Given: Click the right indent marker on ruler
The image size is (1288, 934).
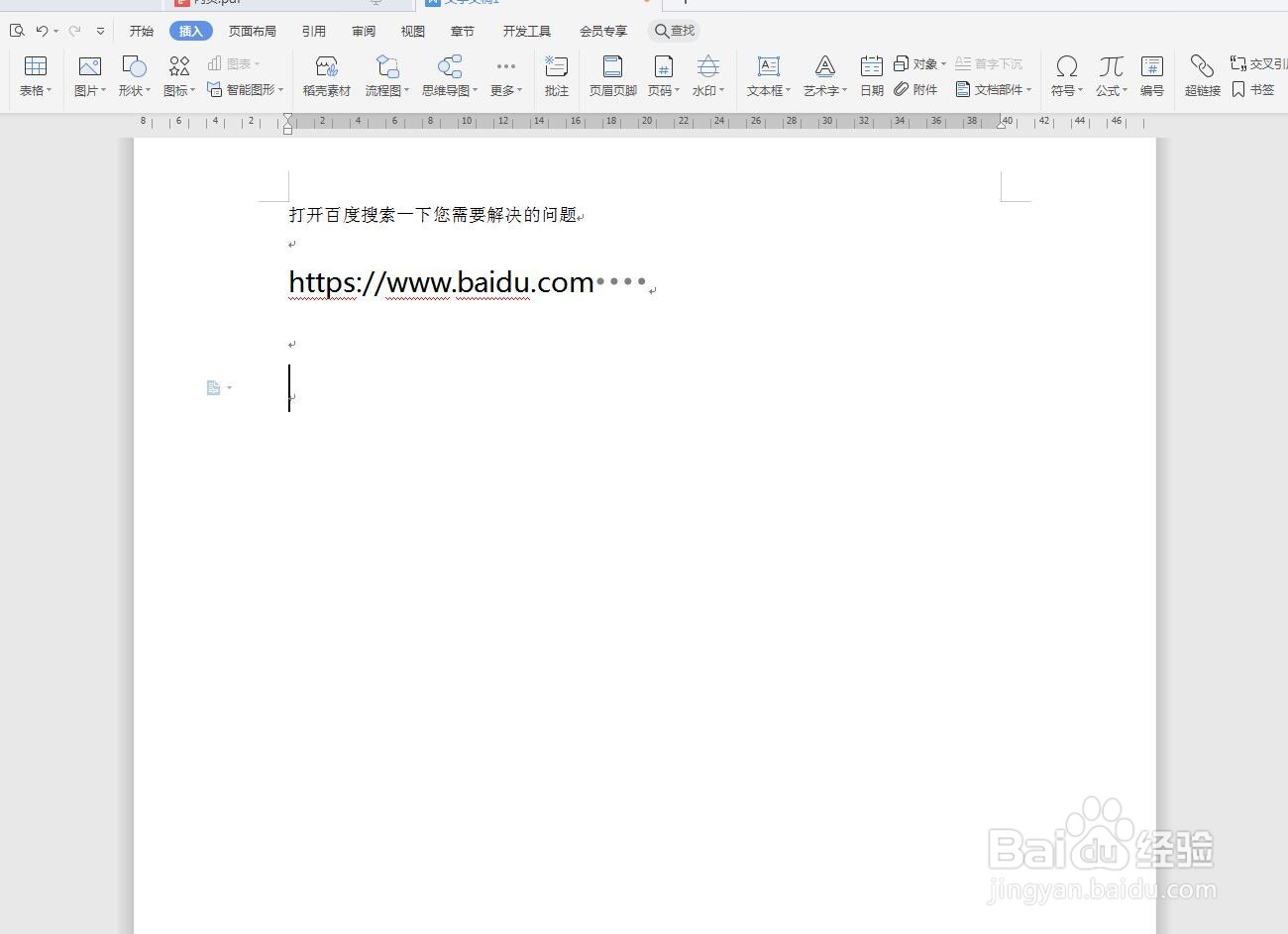Looking at the screenshot, I should pos(1002,124).
